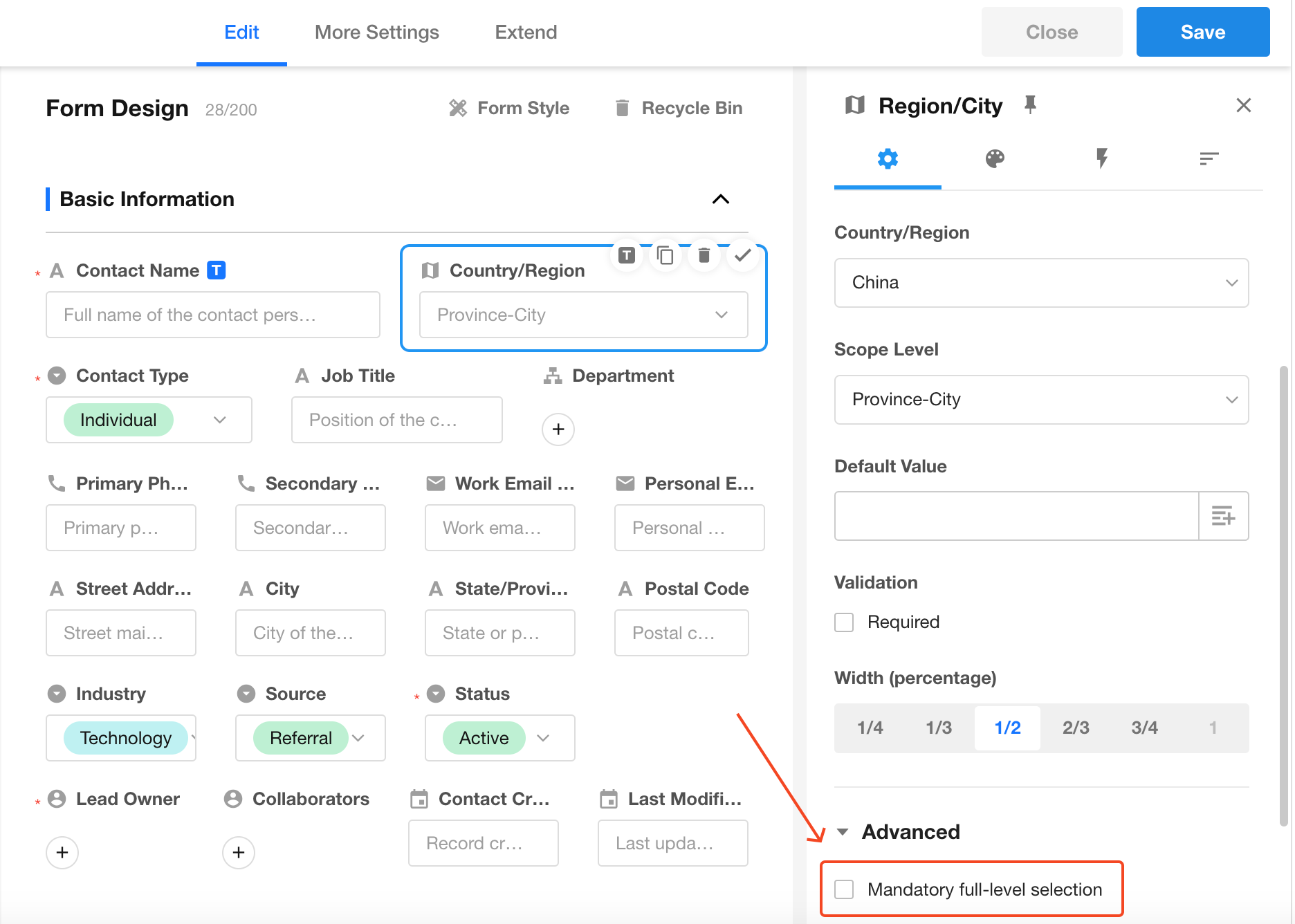This screenshot has height=924, width=1295.
Task: Open the sort lines tab icon
Action: point(1209,159)
